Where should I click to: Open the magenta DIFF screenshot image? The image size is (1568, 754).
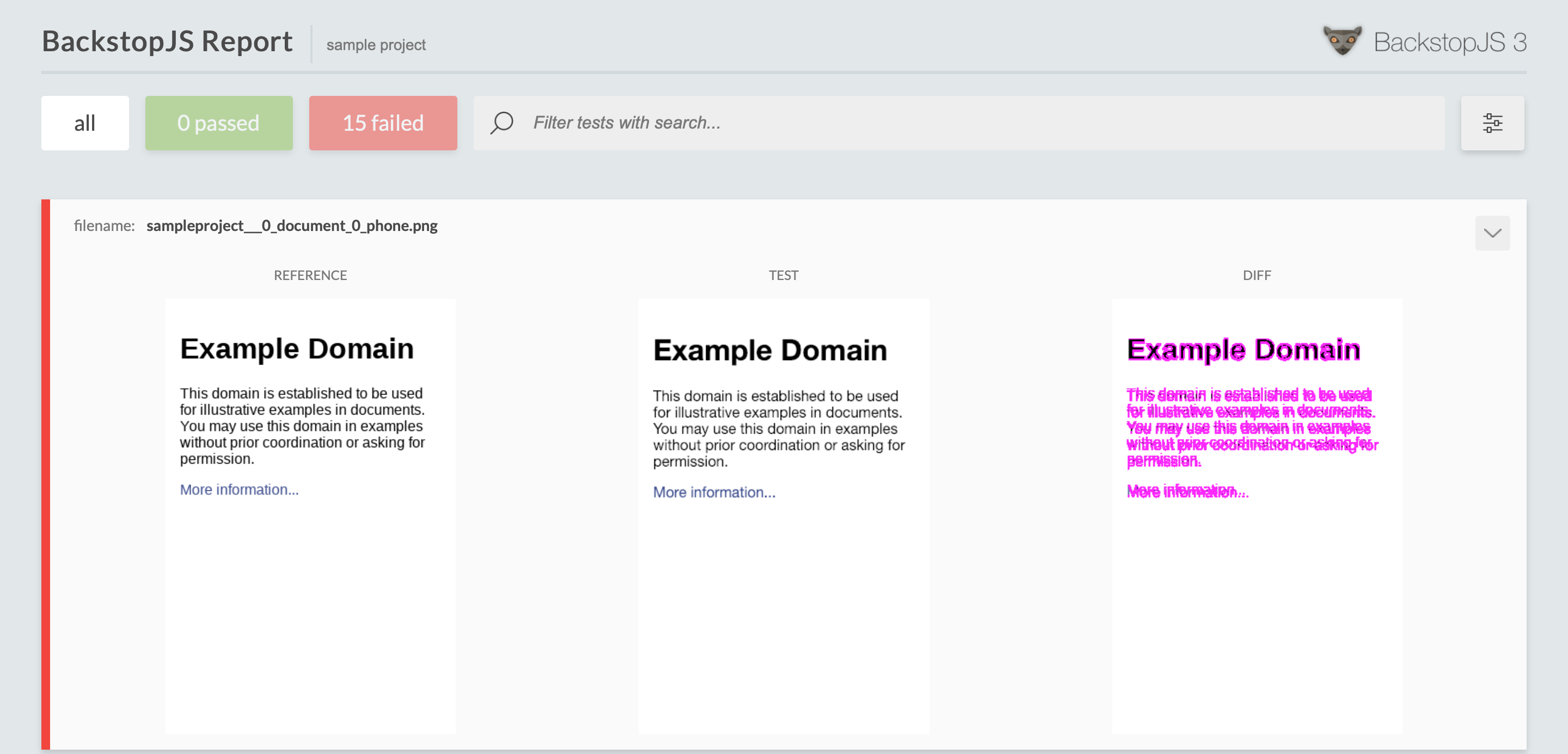coord(1257,579)
